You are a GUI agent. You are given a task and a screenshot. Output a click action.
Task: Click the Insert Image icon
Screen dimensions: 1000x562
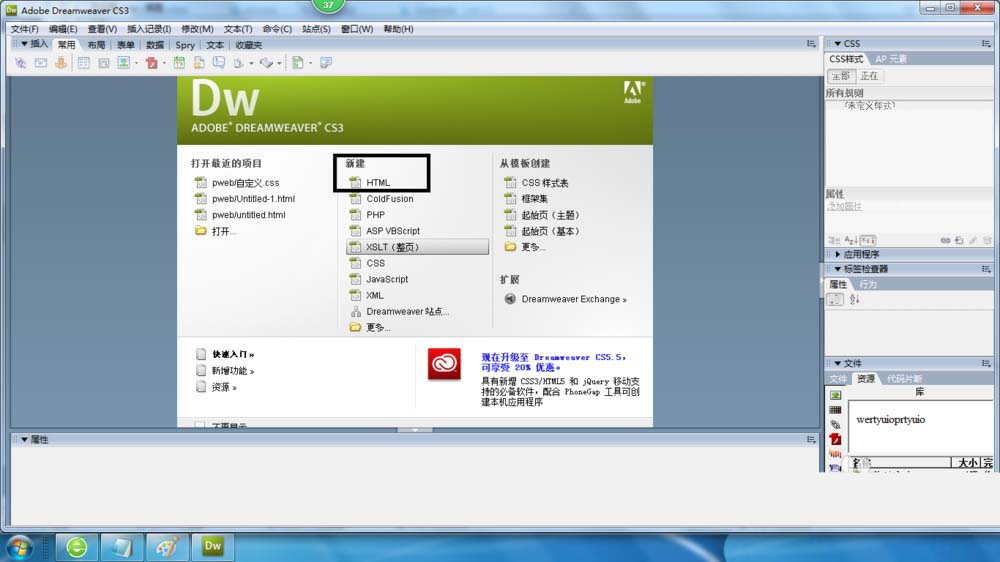tap(123, 63)
